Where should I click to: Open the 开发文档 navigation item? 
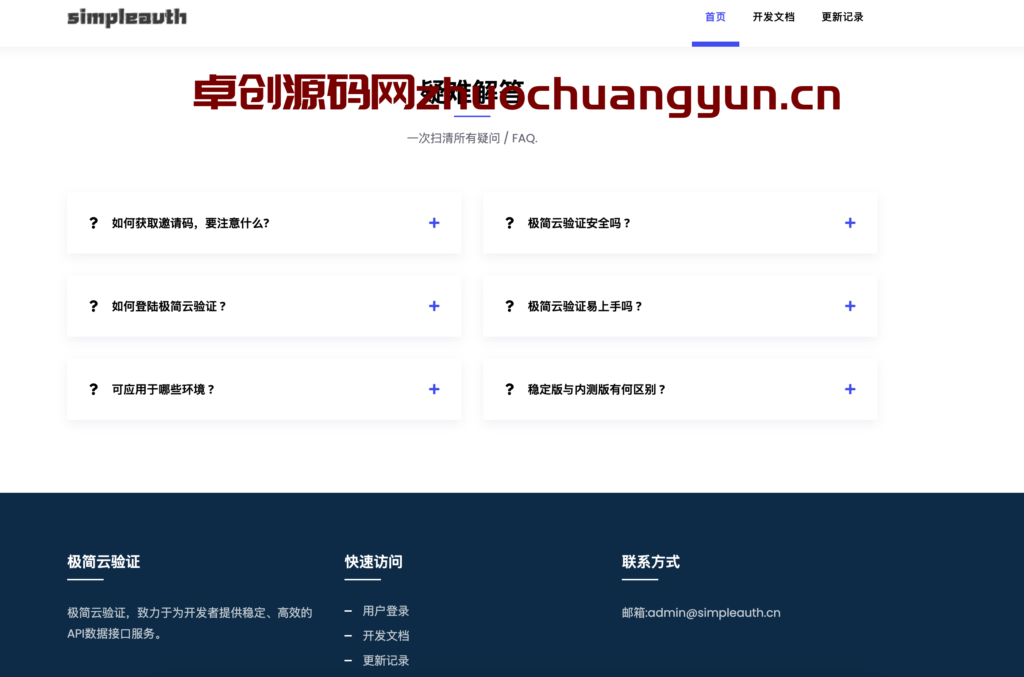point(773,17)
